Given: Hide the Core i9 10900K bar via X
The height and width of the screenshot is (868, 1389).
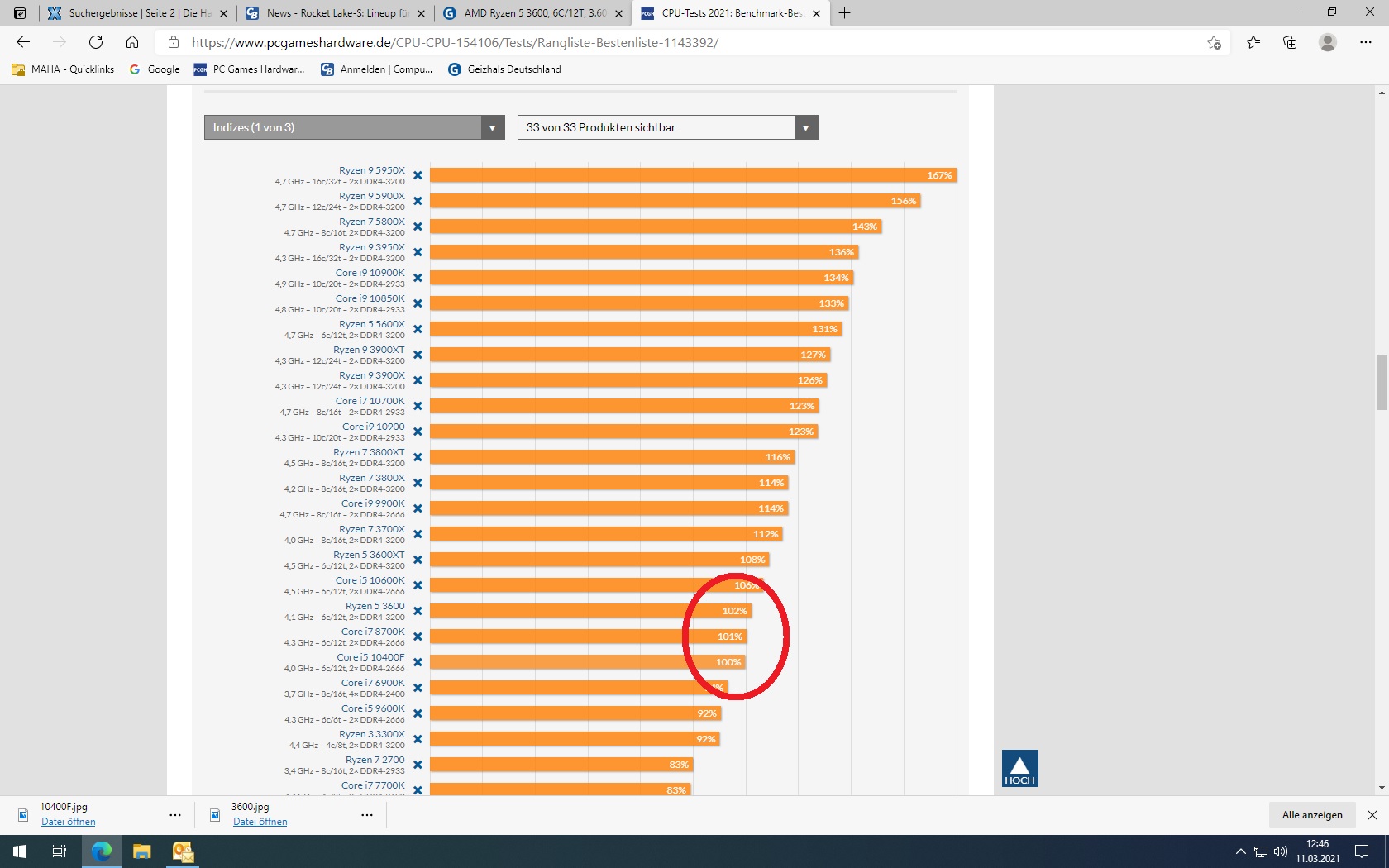Looking at the screenshot, I should tap(418, 278).
